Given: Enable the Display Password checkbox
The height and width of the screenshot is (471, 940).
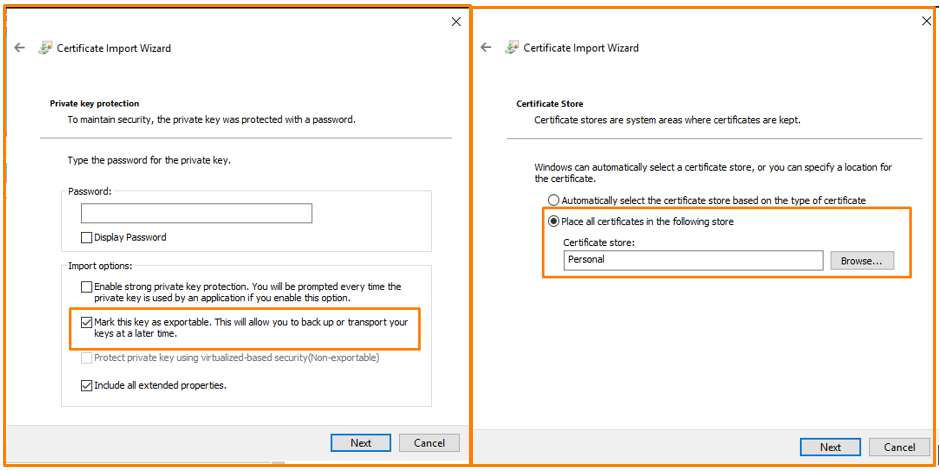Looking at the screenshot, I should [87, 237].
